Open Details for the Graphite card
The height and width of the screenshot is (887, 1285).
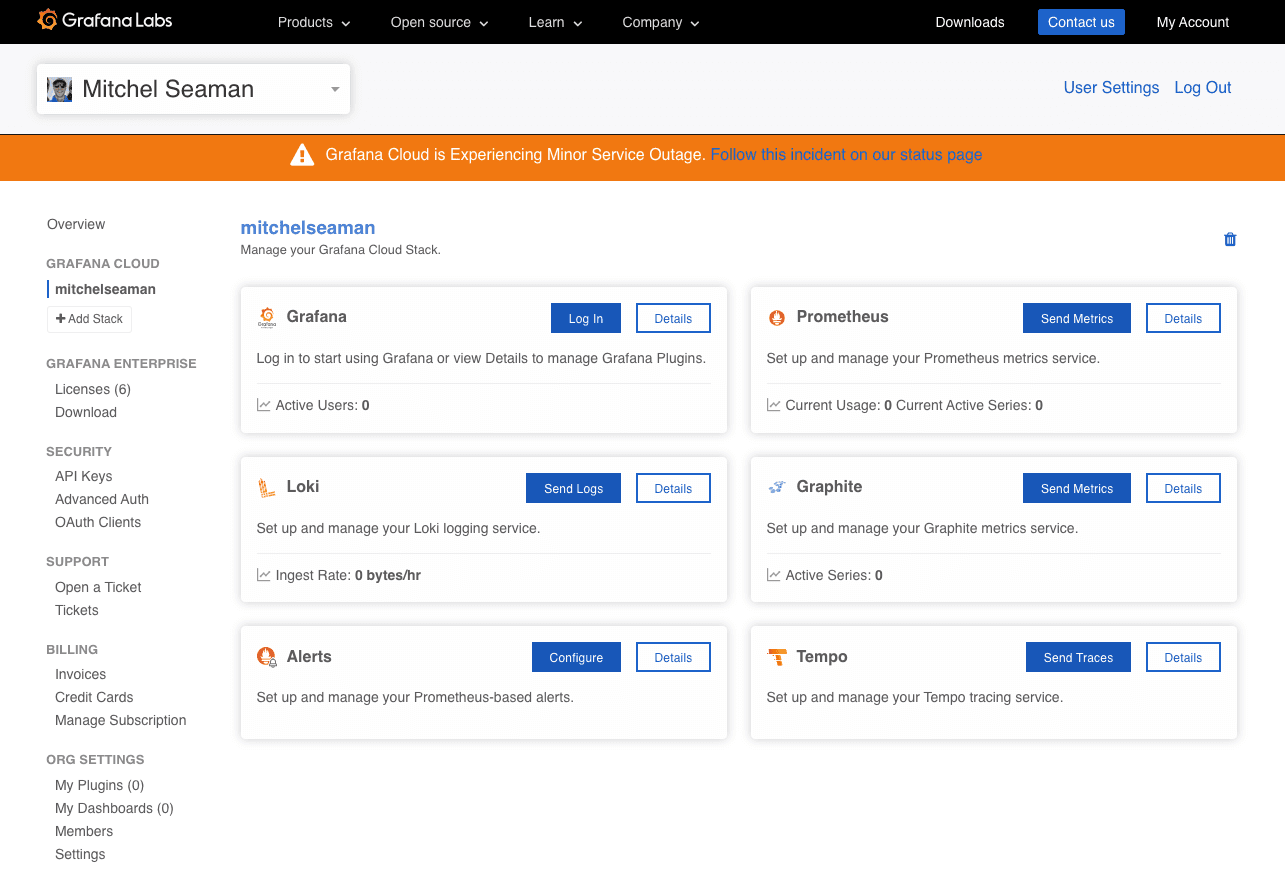(1183, 488)
